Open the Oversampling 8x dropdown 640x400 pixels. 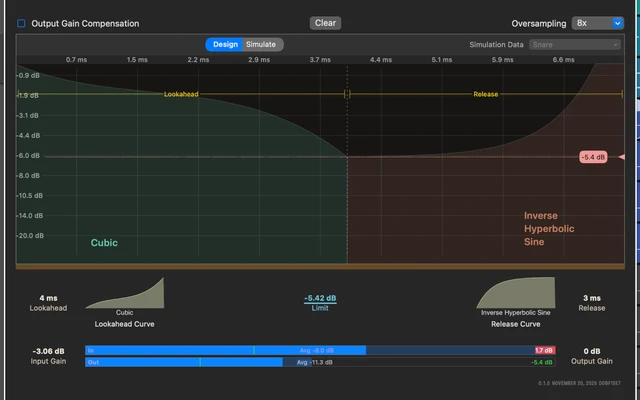(597, 23)
